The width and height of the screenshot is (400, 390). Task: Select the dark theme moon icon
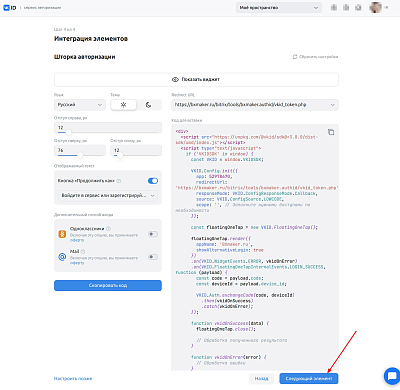pyautogui.click(x=149, y=105)
